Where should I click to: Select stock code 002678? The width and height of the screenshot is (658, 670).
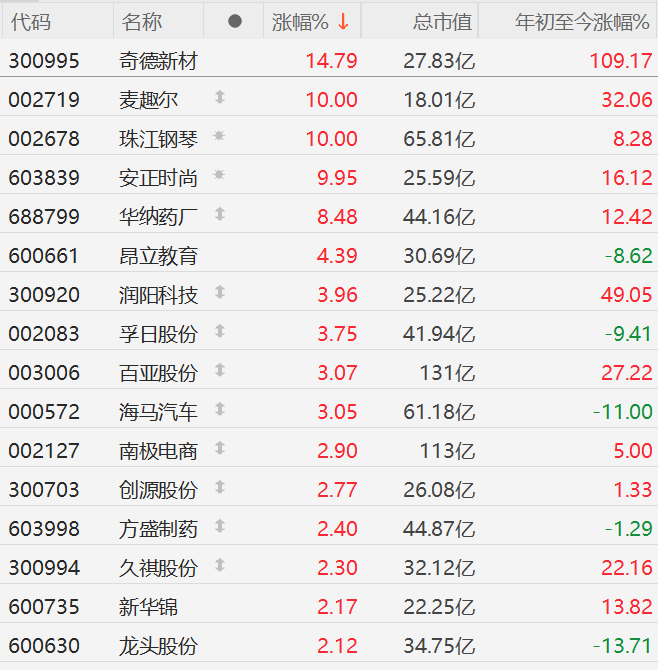(44, 139)
